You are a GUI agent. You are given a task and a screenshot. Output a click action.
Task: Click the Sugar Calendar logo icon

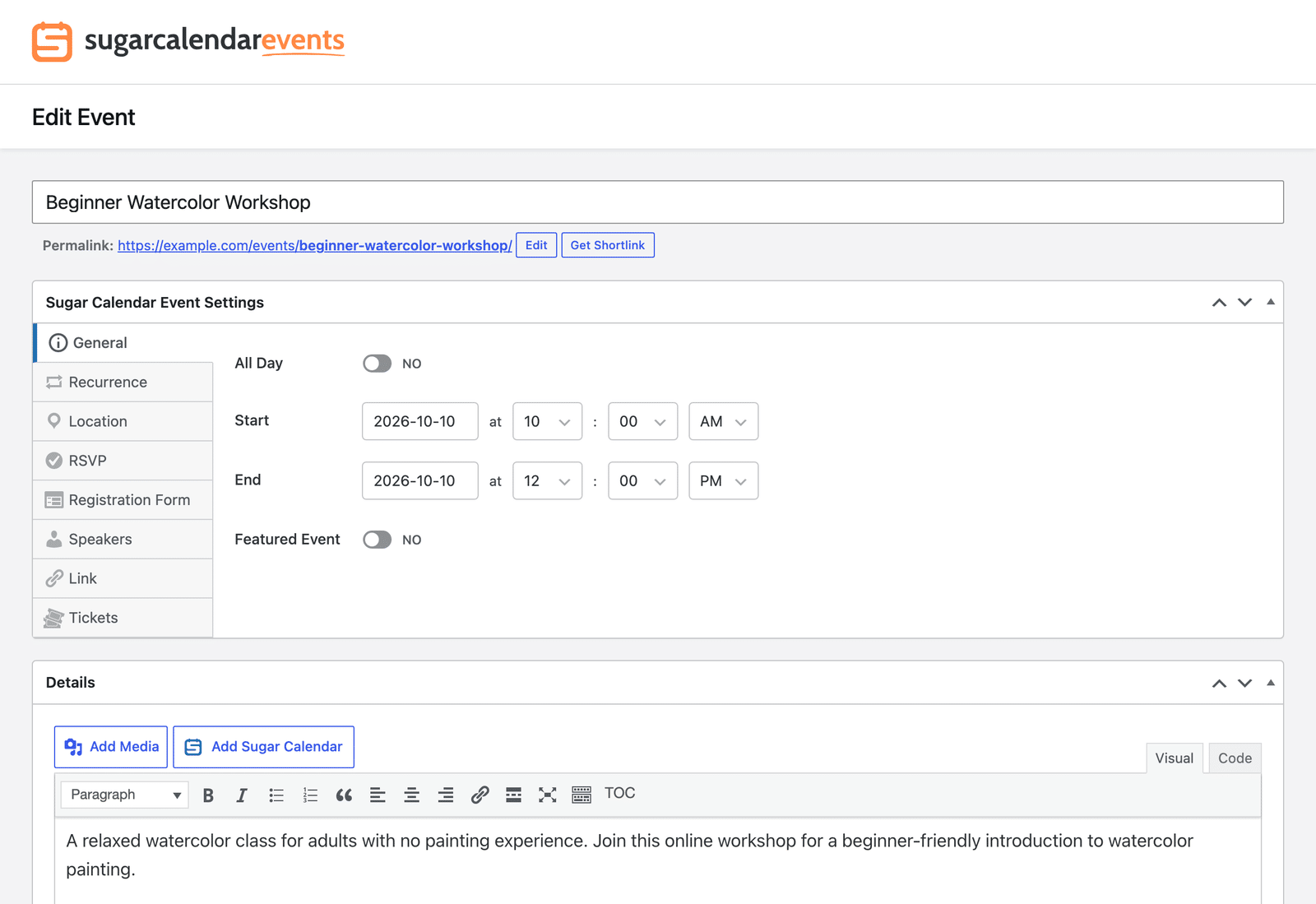click(x=52, y=41)
